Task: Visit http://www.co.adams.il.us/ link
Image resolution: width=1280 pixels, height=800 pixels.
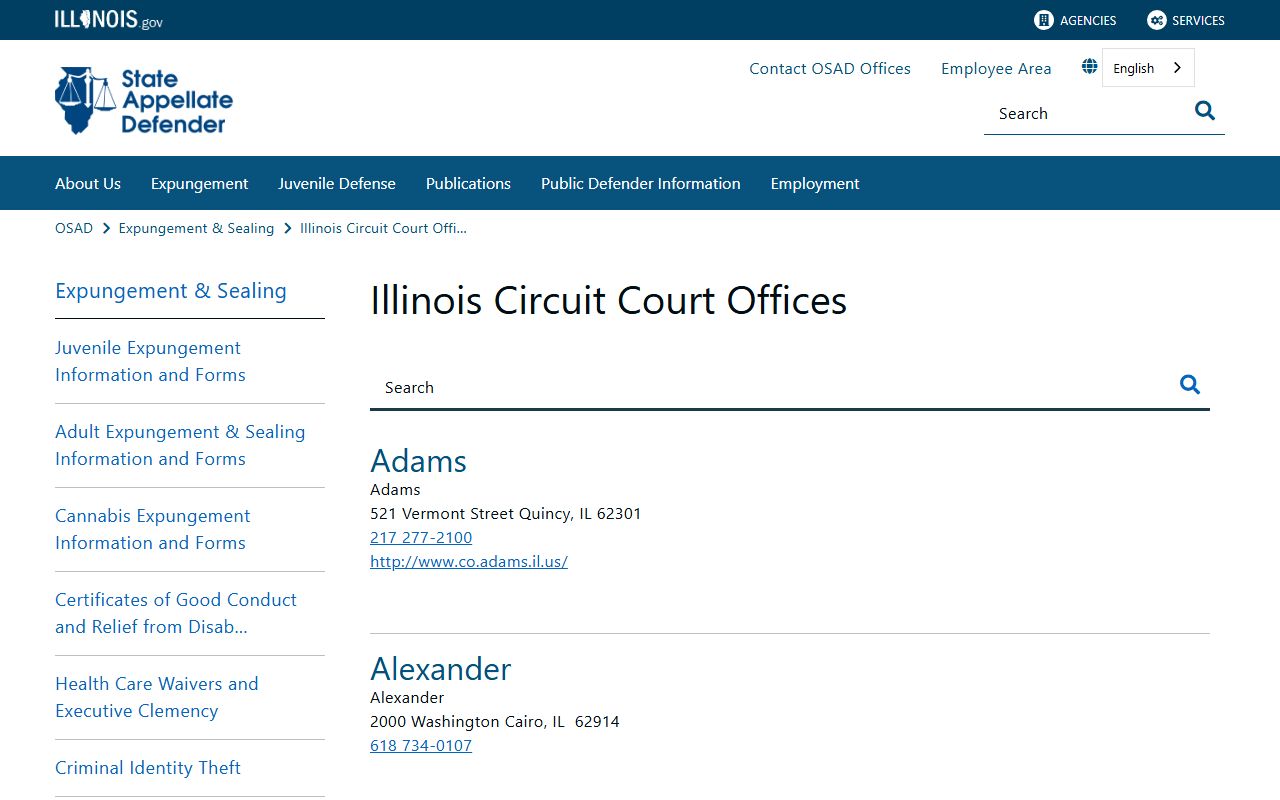Action: pyautogui.click(x=469, y=561)
